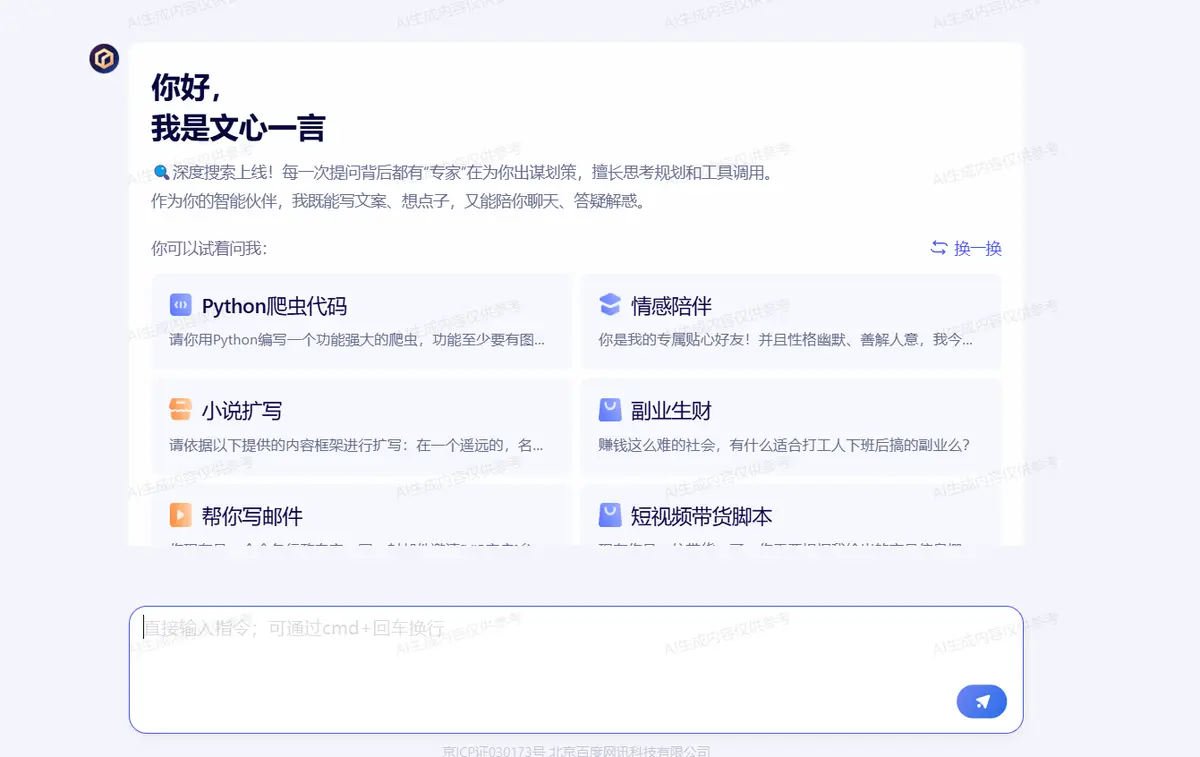Click the 副业生财 shopping bag icon
This screenshot has width=1200, height=757.
click(610, 410)
